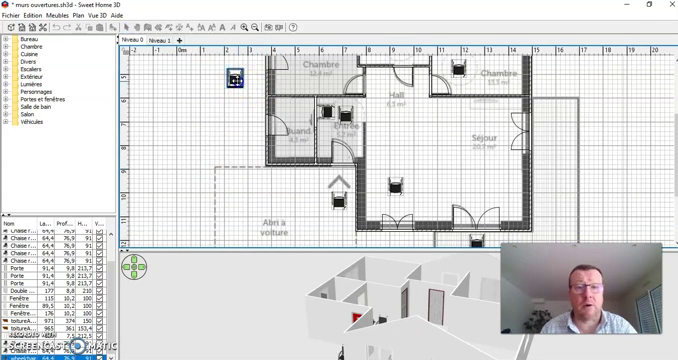Click the Create video icon

point(279,27)
